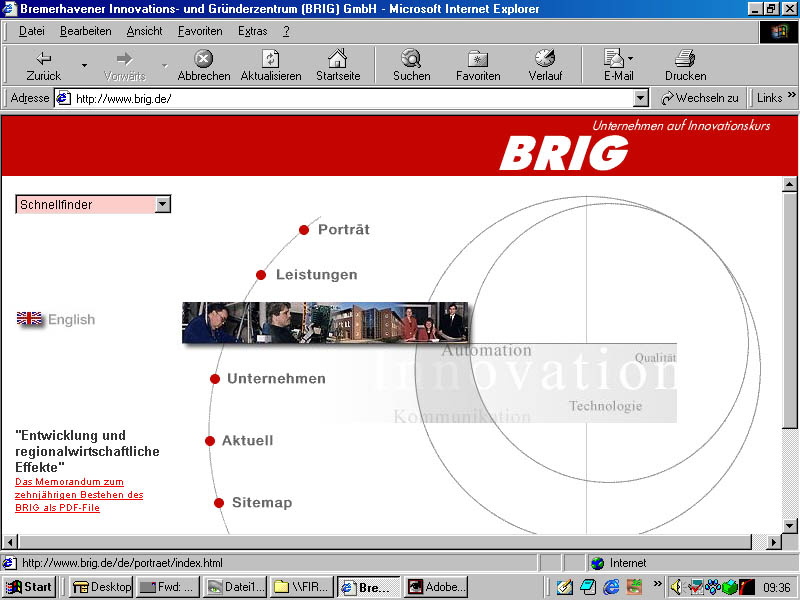Open the Windows Start button
800x600 pixels.
point(29,587)
